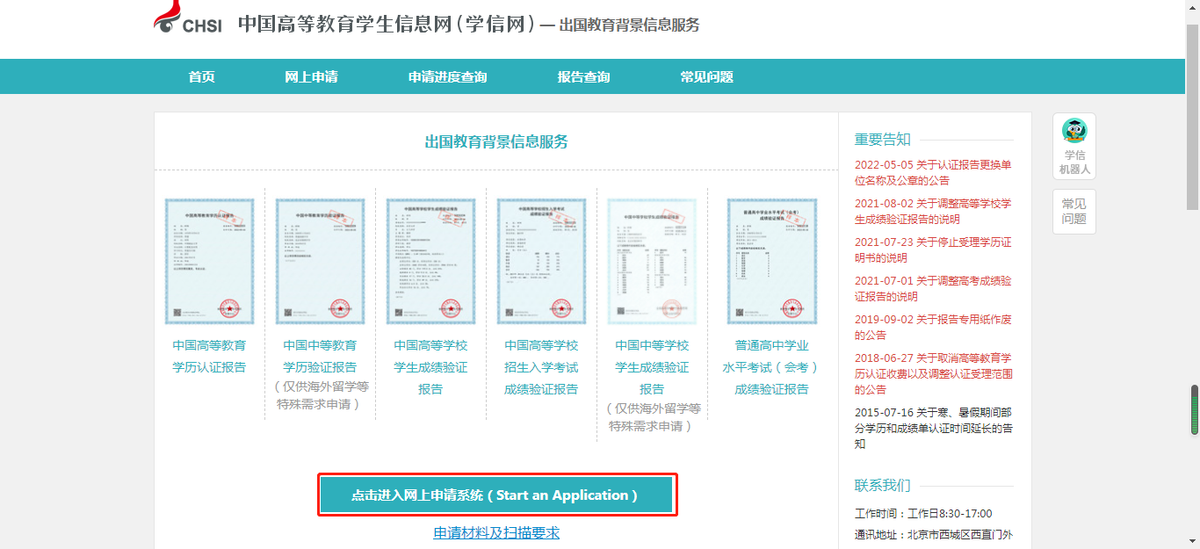Select 申请进度查询 in the nav bar
The image size is (1200, 549).
coord(447,77)
